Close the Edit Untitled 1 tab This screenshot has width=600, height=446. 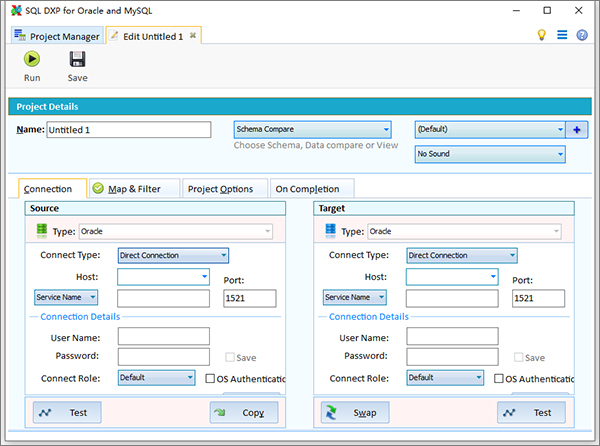[x=194, y=35]
